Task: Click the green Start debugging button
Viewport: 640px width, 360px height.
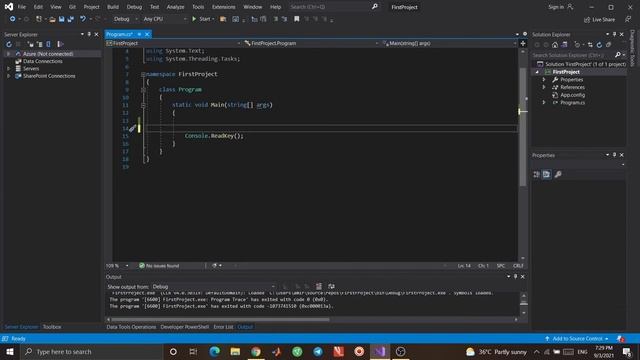Action: [202, 19]
